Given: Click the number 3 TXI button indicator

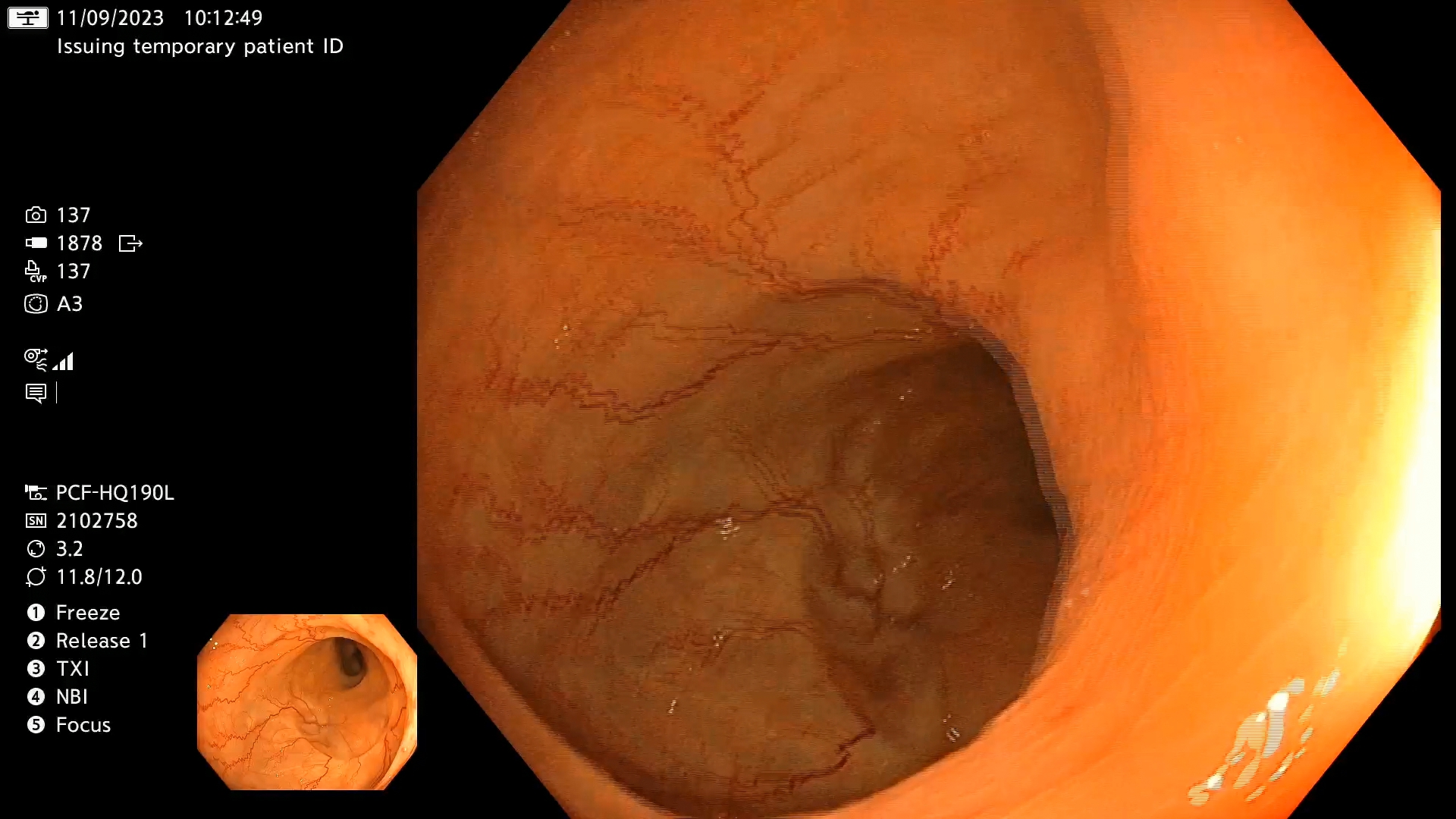Looking at the screenshot, I should (36, 669).
